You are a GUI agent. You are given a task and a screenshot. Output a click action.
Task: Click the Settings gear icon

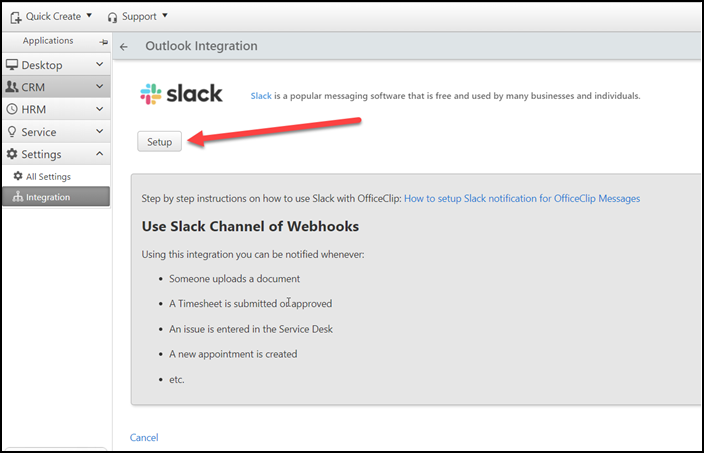tap(12, 154)
